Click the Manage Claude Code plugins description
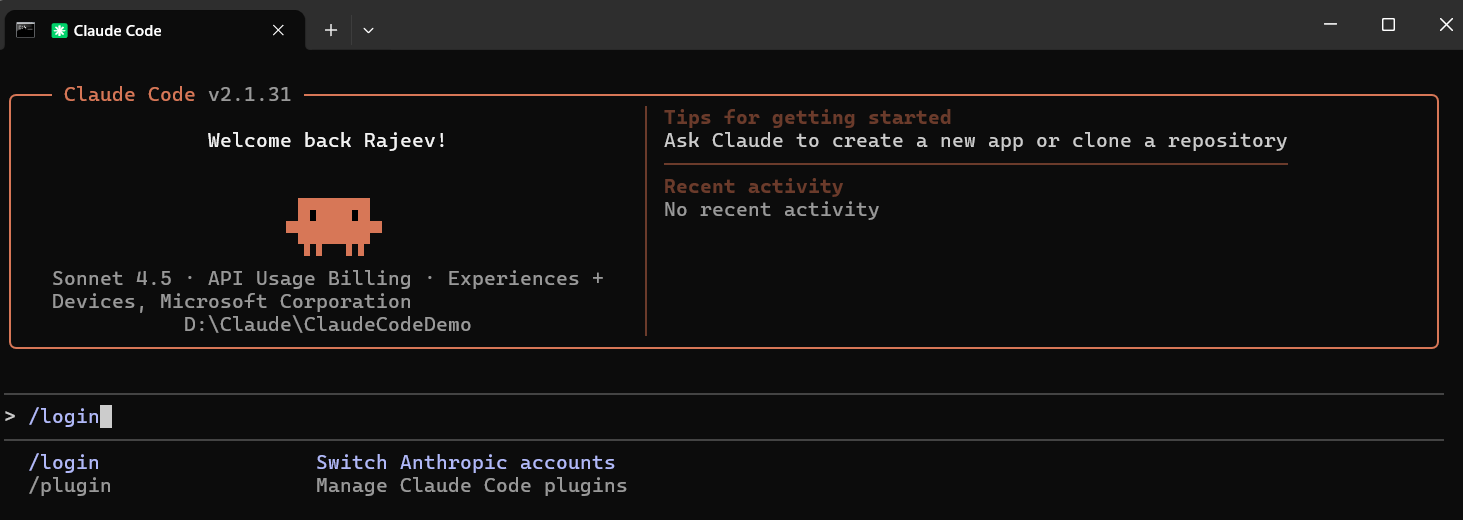This screenshot has height=520, width=1463. (471, 486)
